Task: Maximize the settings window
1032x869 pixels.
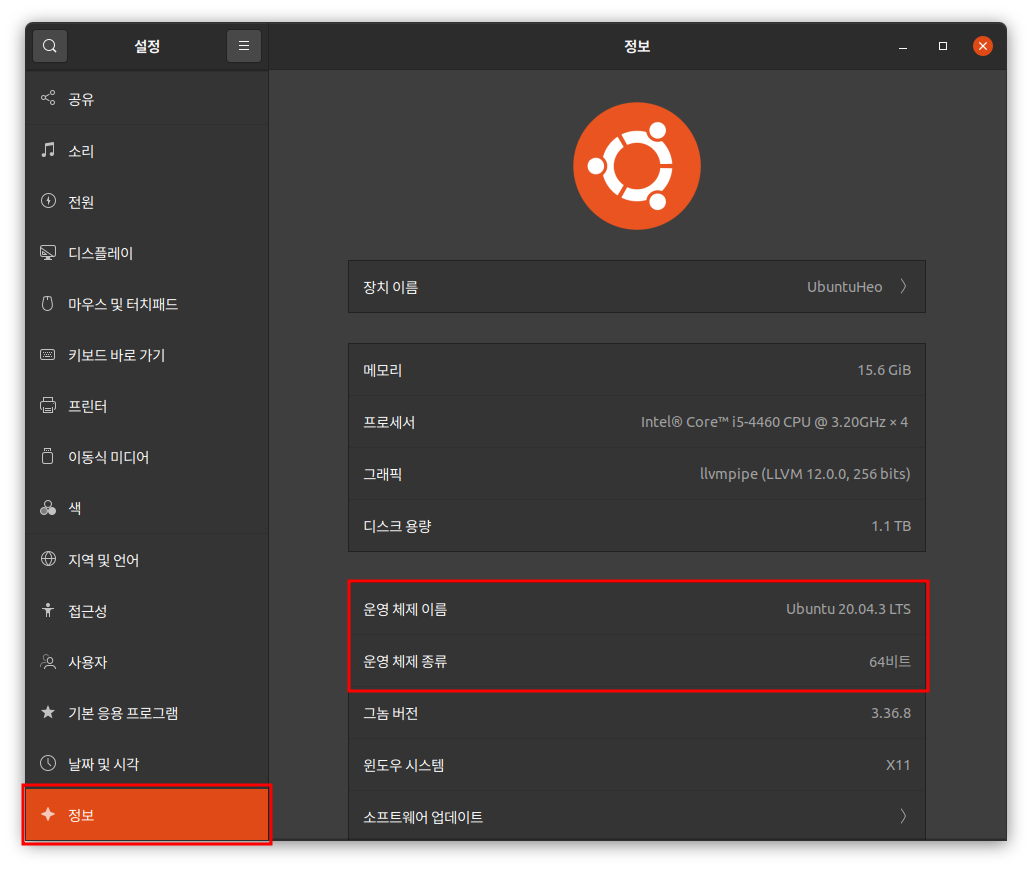Action: click(x=942, y=46)
